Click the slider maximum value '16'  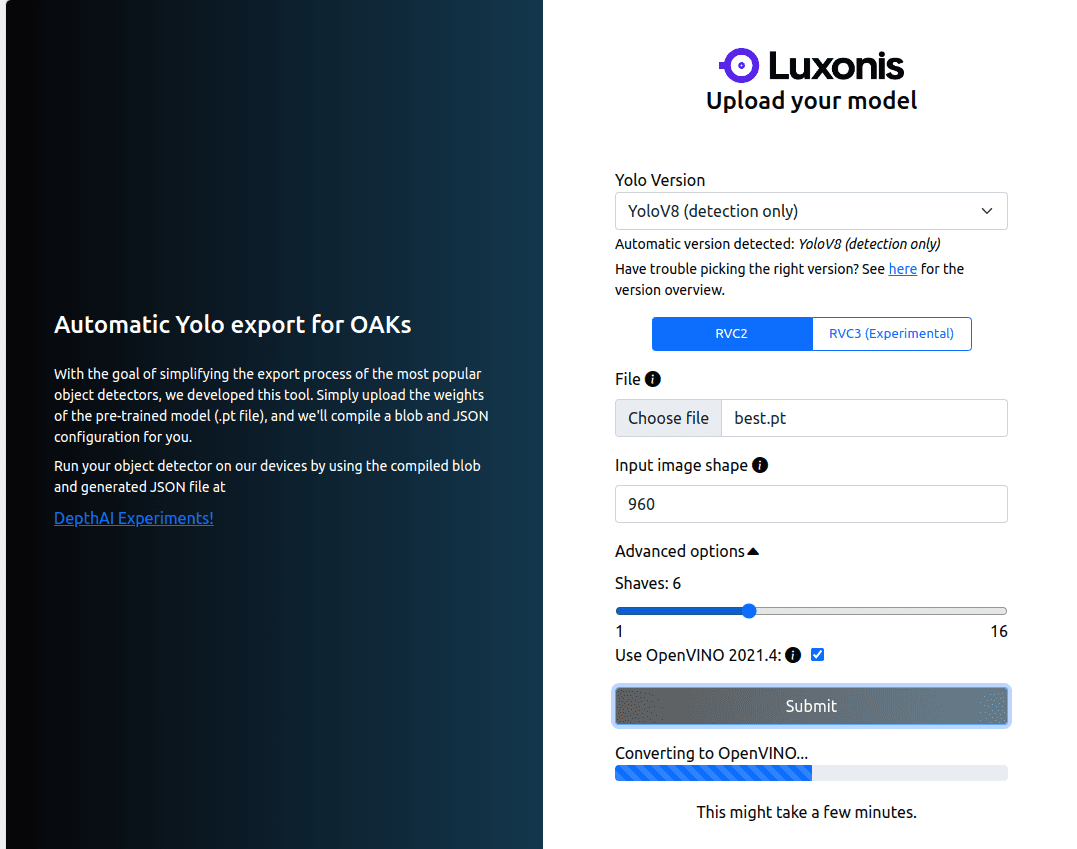[x=999, y=631]
